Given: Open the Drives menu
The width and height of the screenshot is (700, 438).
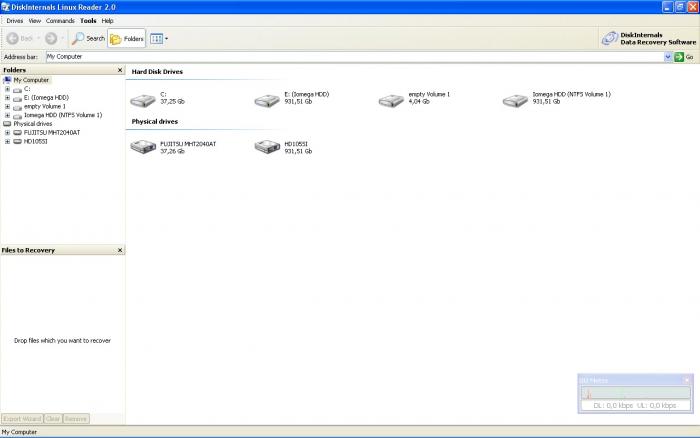Looking at the screenshot, I should point(15,21).
